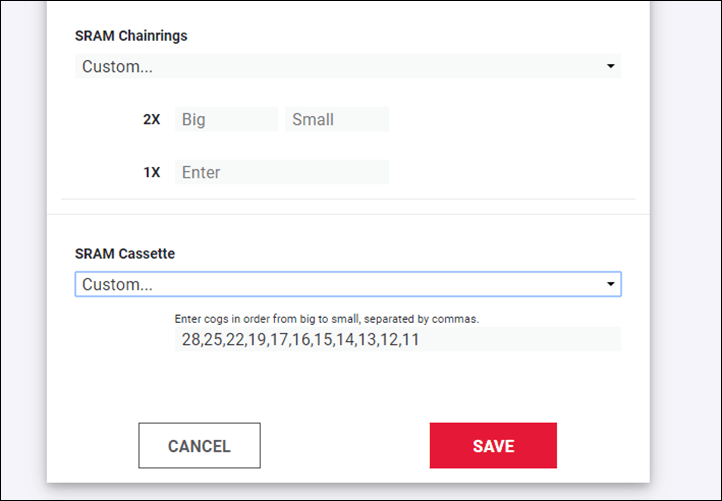
Task: Click the gray page background outside the dialog
Action: point(686,249)
